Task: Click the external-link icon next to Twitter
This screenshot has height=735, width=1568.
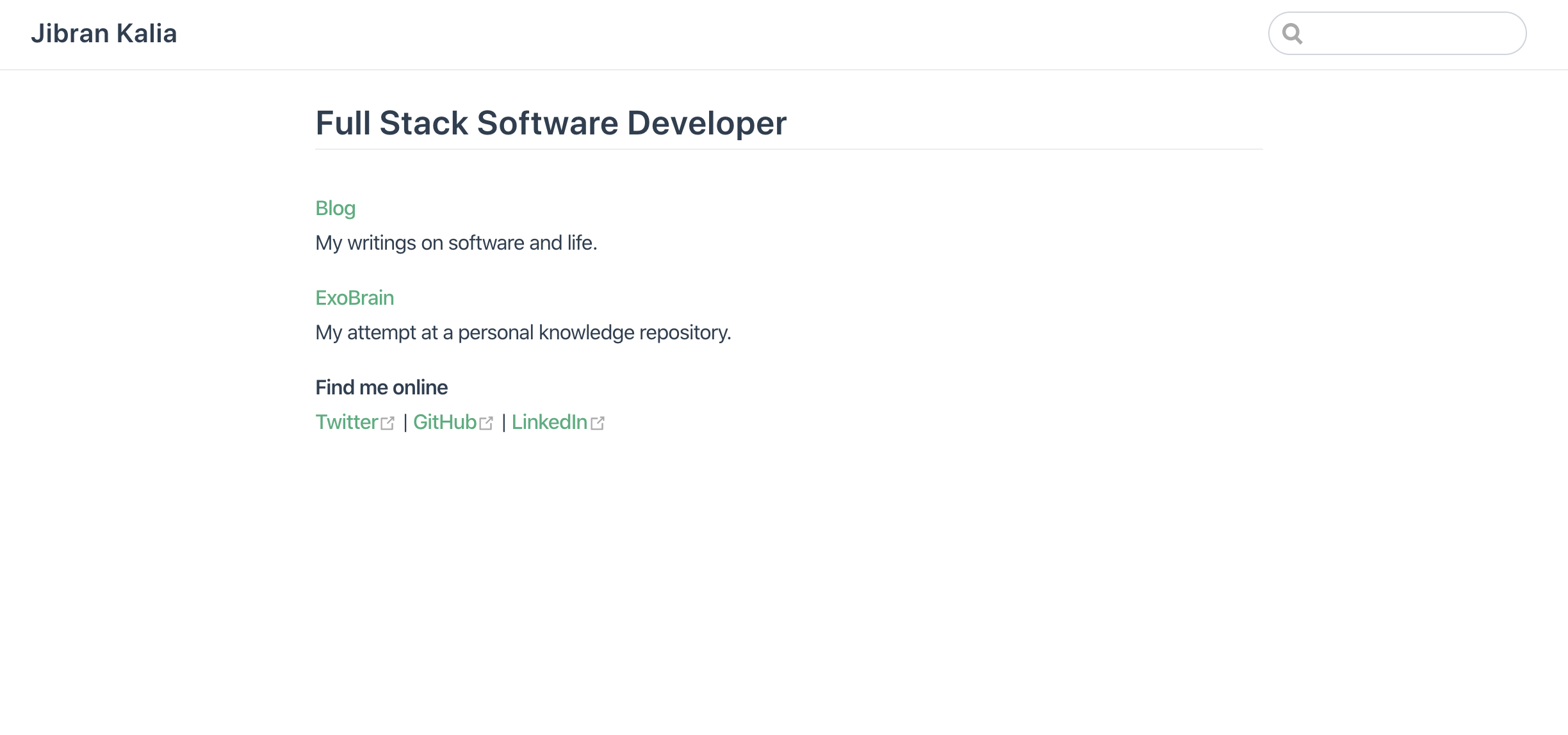Action: click(389, 423)
